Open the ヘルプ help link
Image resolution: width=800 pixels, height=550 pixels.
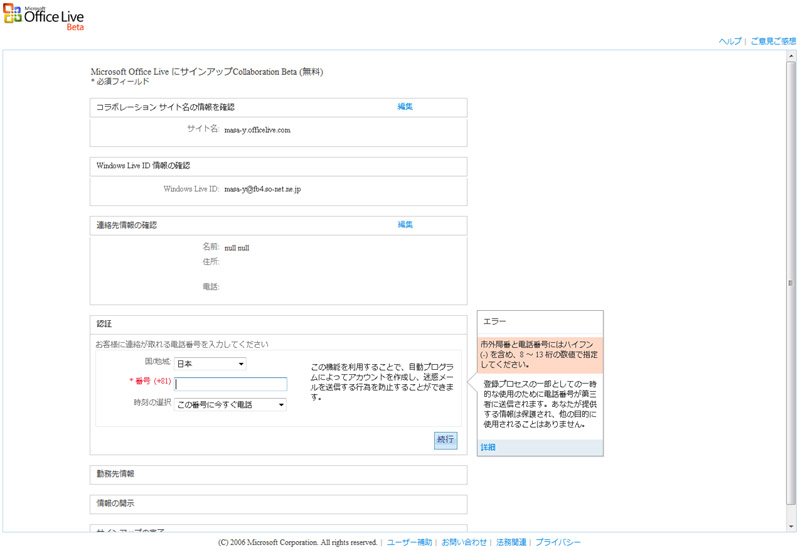point(730,41)
